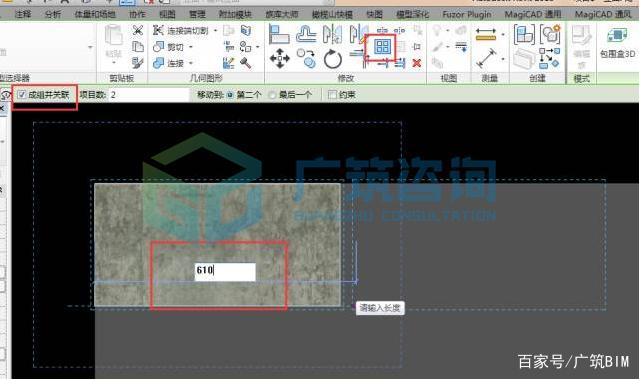
Task: Open the 粘贴 paste dropdown arrow
Action: (114, 63)
